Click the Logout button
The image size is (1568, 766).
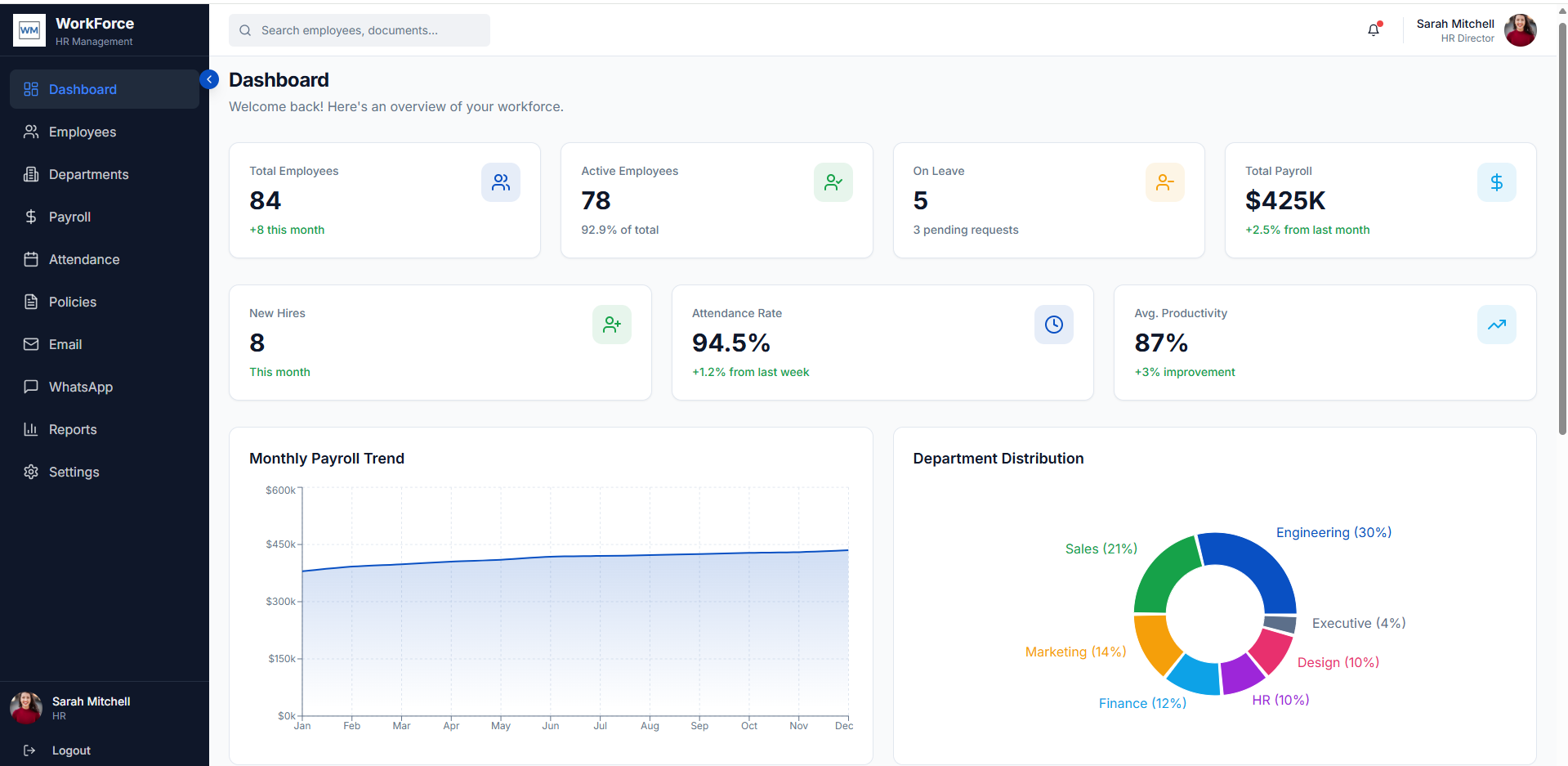coord(70,750)
